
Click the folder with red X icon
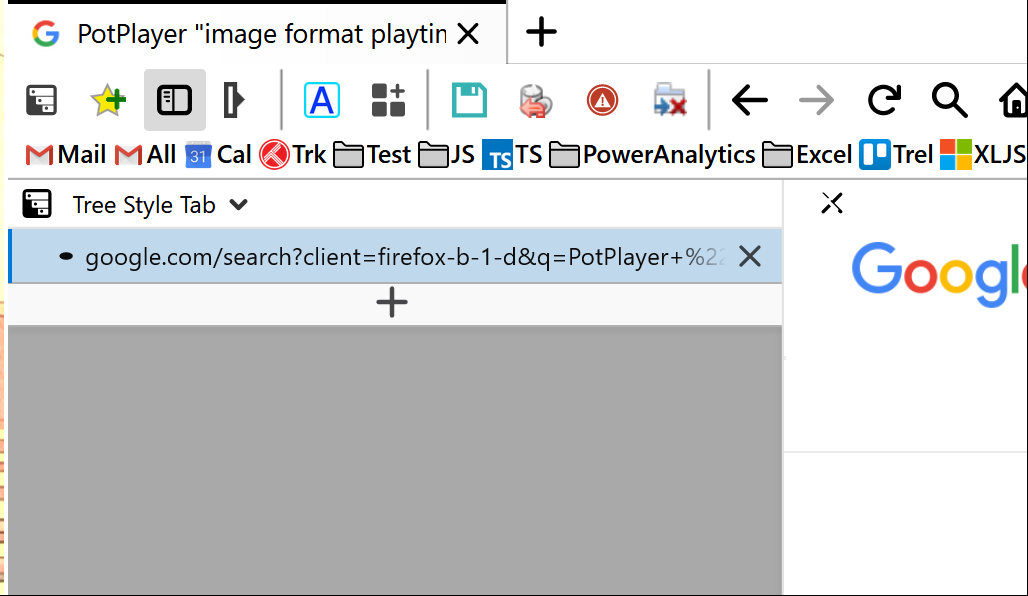click(x=669, y=100)
